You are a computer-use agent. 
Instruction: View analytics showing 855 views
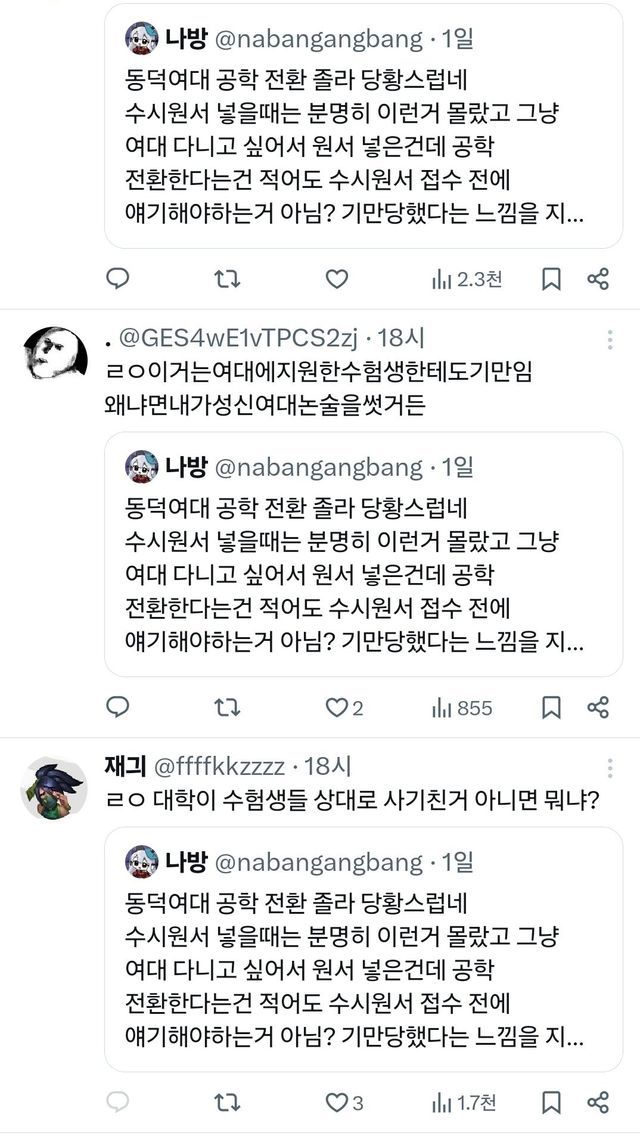point(462,707)
